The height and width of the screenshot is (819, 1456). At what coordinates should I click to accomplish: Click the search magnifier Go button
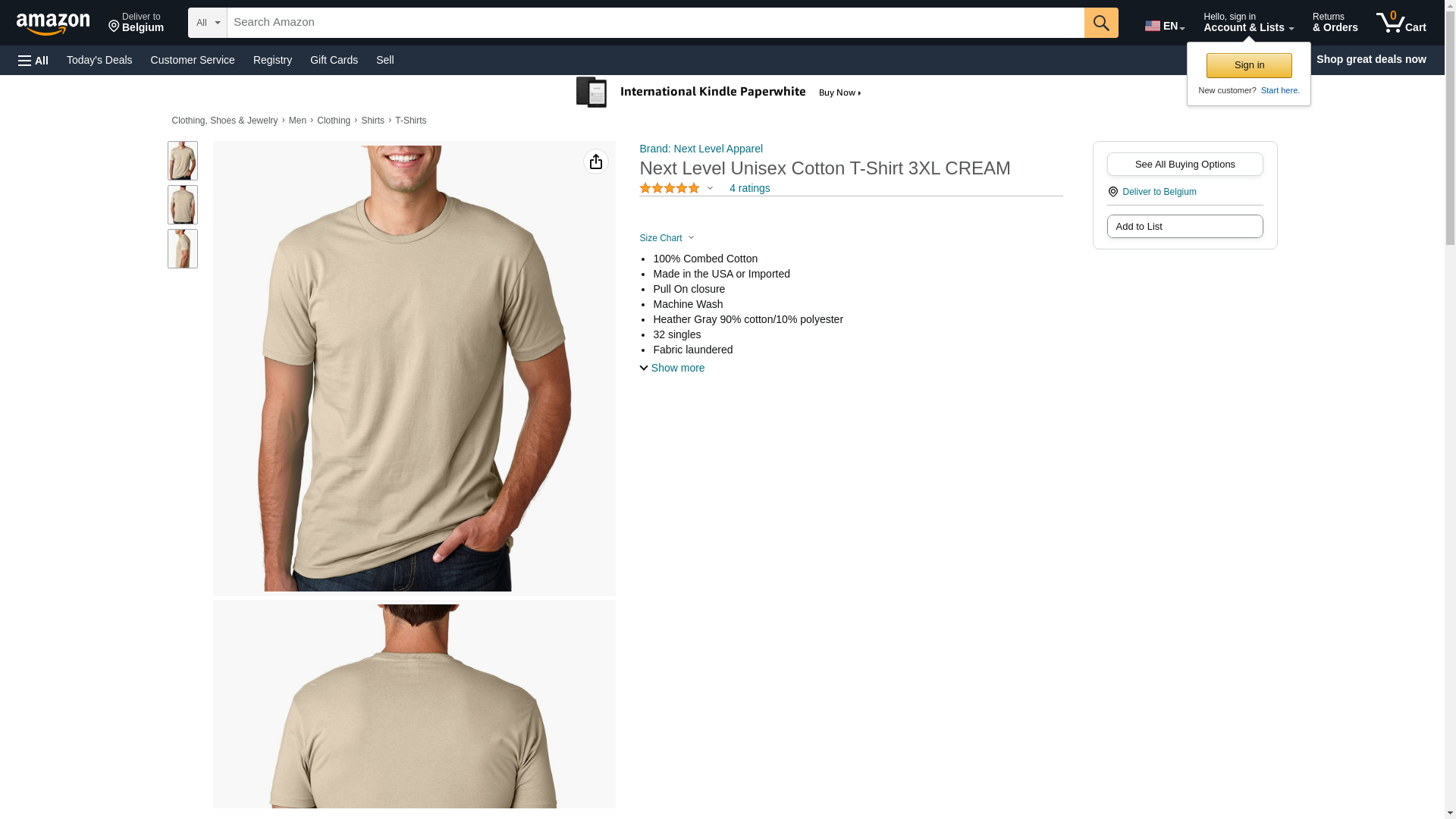click(1101, 23)
